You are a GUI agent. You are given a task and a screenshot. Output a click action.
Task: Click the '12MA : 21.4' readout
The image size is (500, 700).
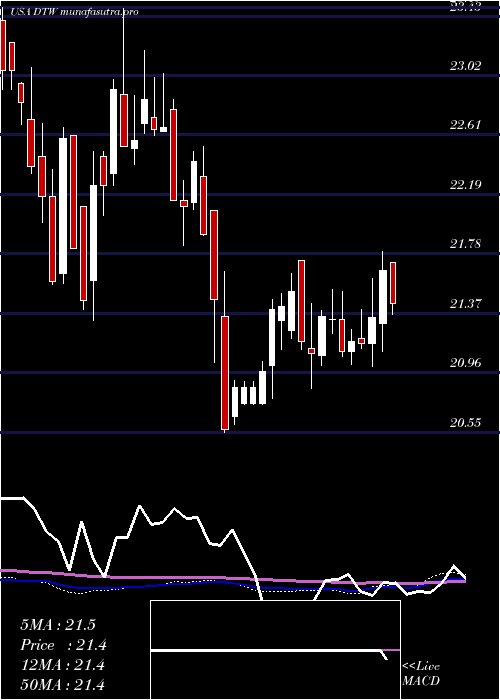(62, 665)
